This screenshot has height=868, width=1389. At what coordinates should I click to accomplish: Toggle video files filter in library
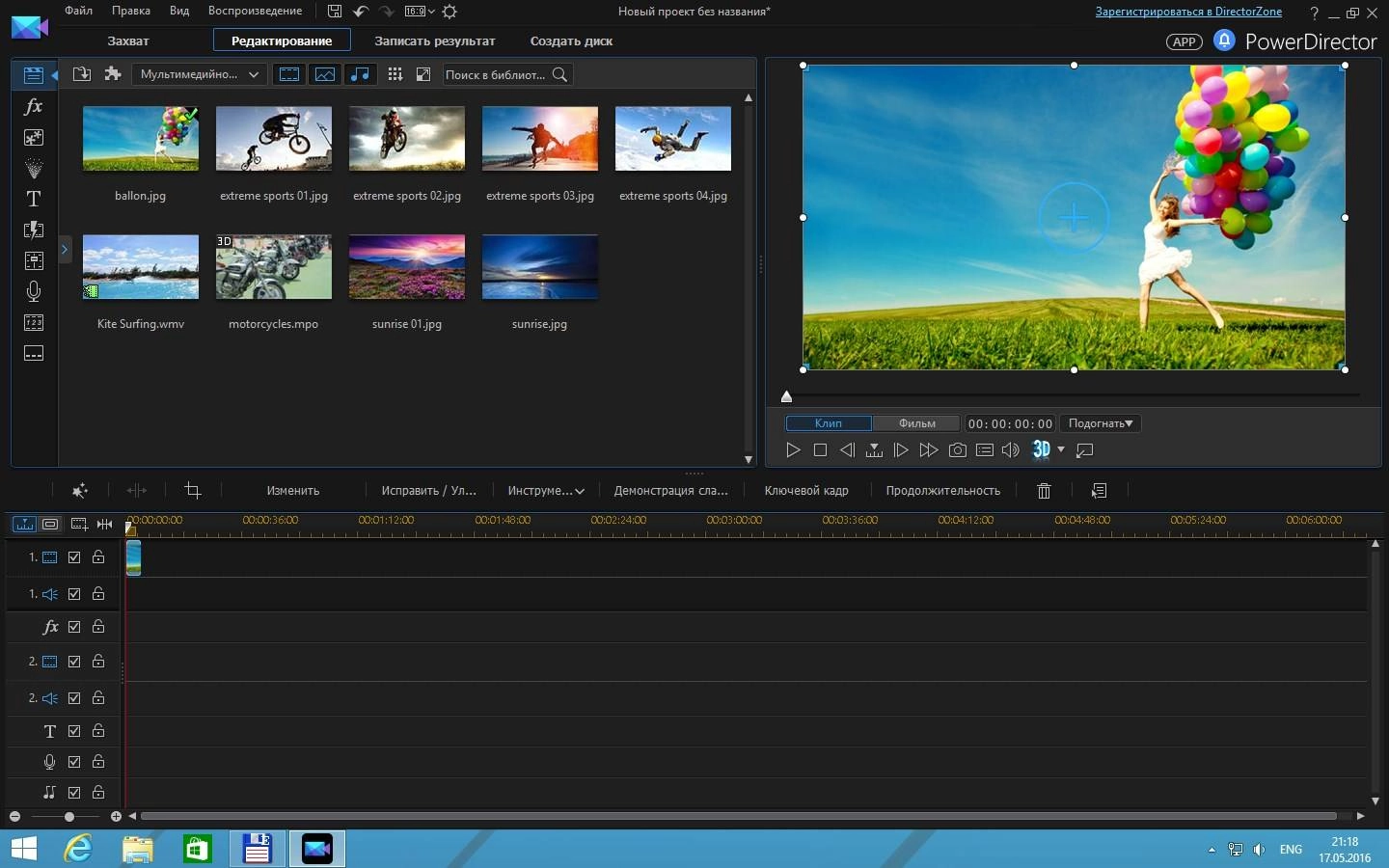(x=289, y=74)
